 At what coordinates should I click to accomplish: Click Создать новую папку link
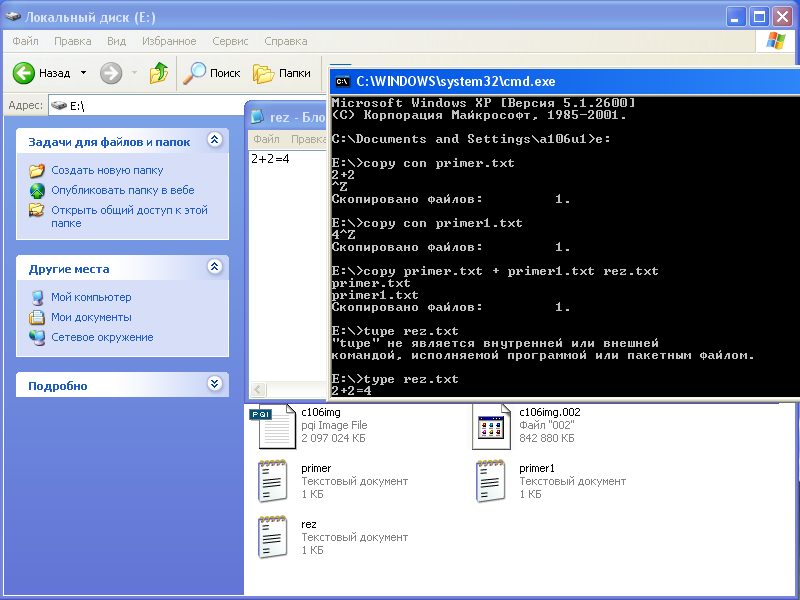tap(107, 170)
